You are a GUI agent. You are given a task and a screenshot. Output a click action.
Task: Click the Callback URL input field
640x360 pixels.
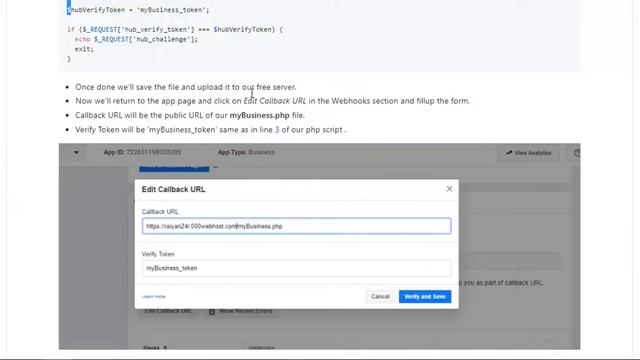pyautogui.click(x=296, y=226)
